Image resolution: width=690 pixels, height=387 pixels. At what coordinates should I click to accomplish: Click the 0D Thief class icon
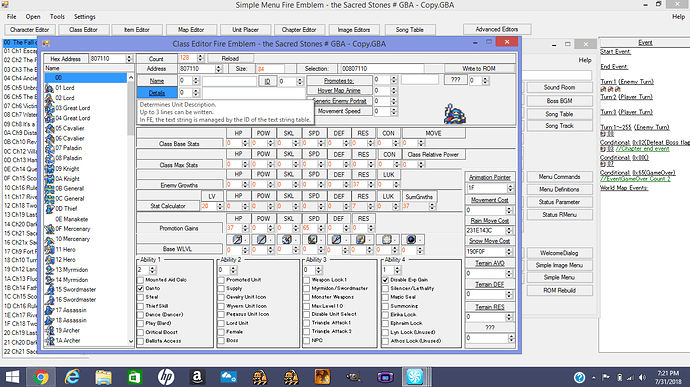[x=49, y=209]
